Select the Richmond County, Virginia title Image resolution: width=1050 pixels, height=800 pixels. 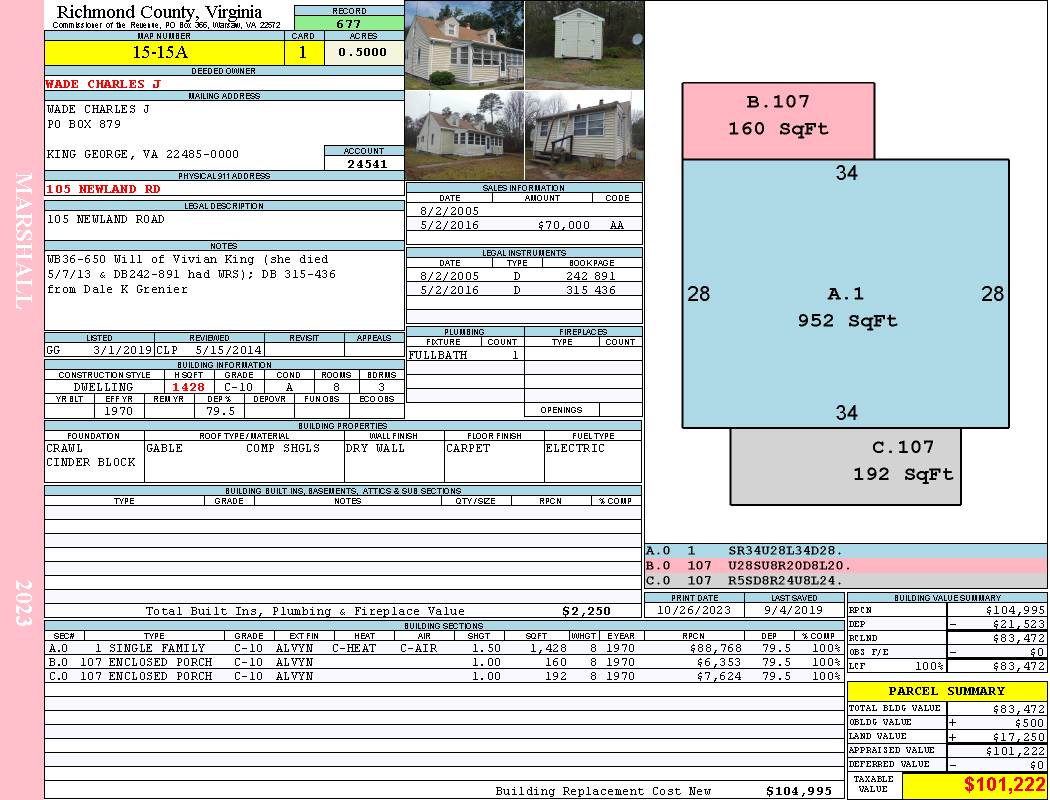point(159,12)
